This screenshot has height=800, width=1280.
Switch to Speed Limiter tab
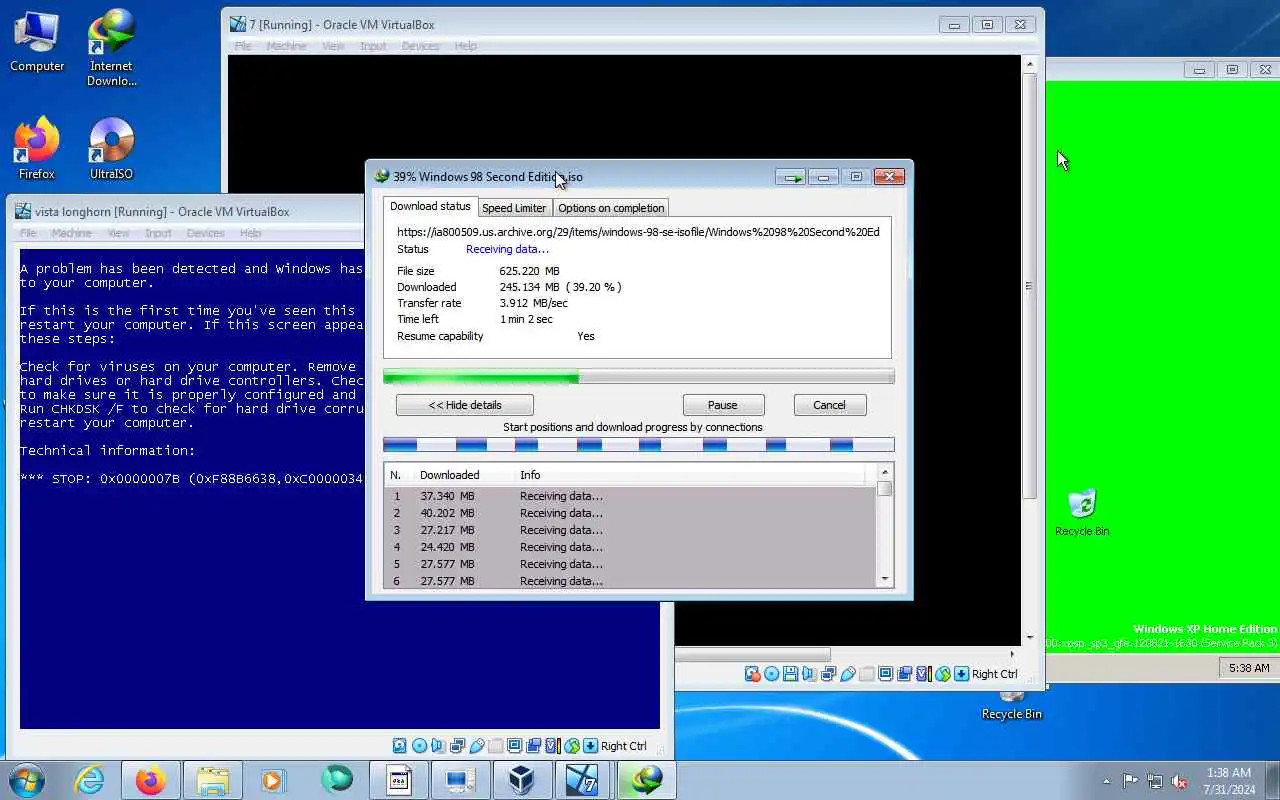pyautogui.click(x=514, y=208)
